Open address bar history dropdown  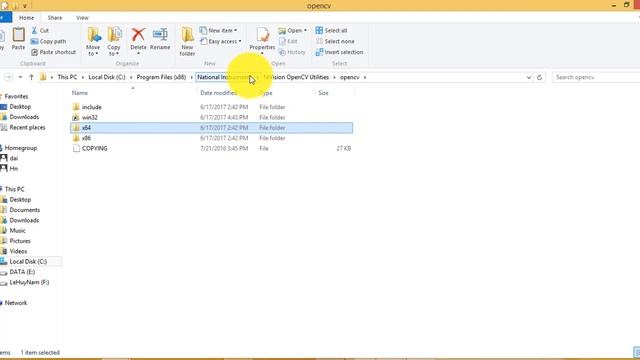tap(529, 77)
